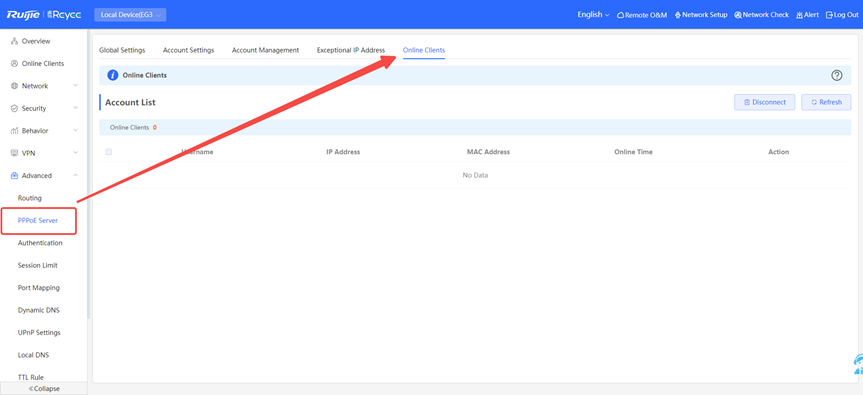This screenshot has height=395, width=863.
Task: Click the Network Setup link
Action: (x=705, y=15)
